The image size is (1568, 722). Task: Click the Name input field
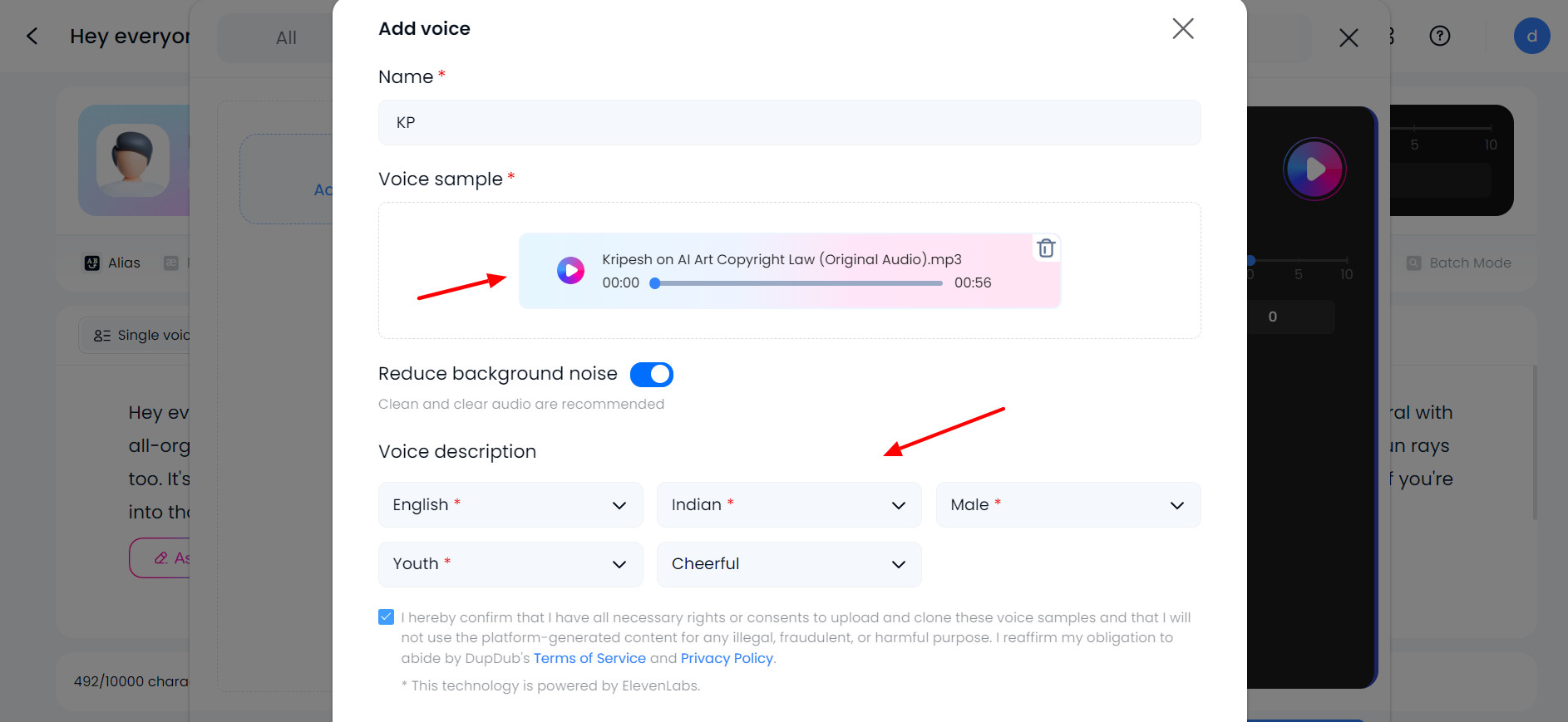pyautogui.click(x=788, y=123)
